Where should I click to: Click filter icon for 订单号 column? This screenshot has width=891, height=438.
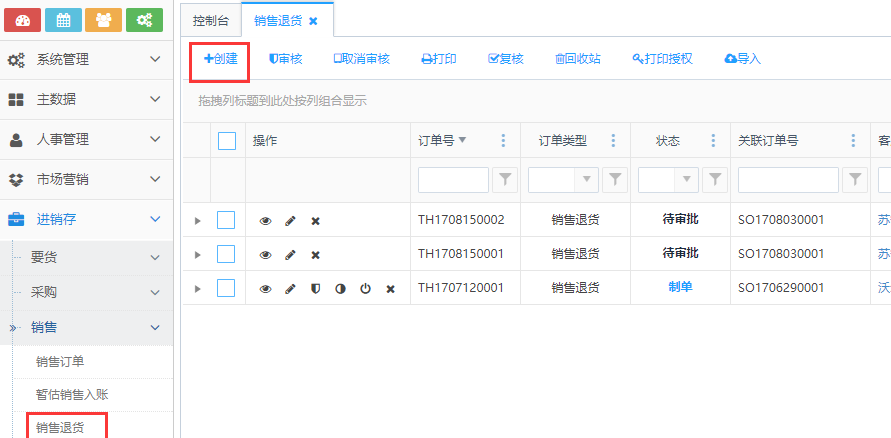tap(506, 180)
